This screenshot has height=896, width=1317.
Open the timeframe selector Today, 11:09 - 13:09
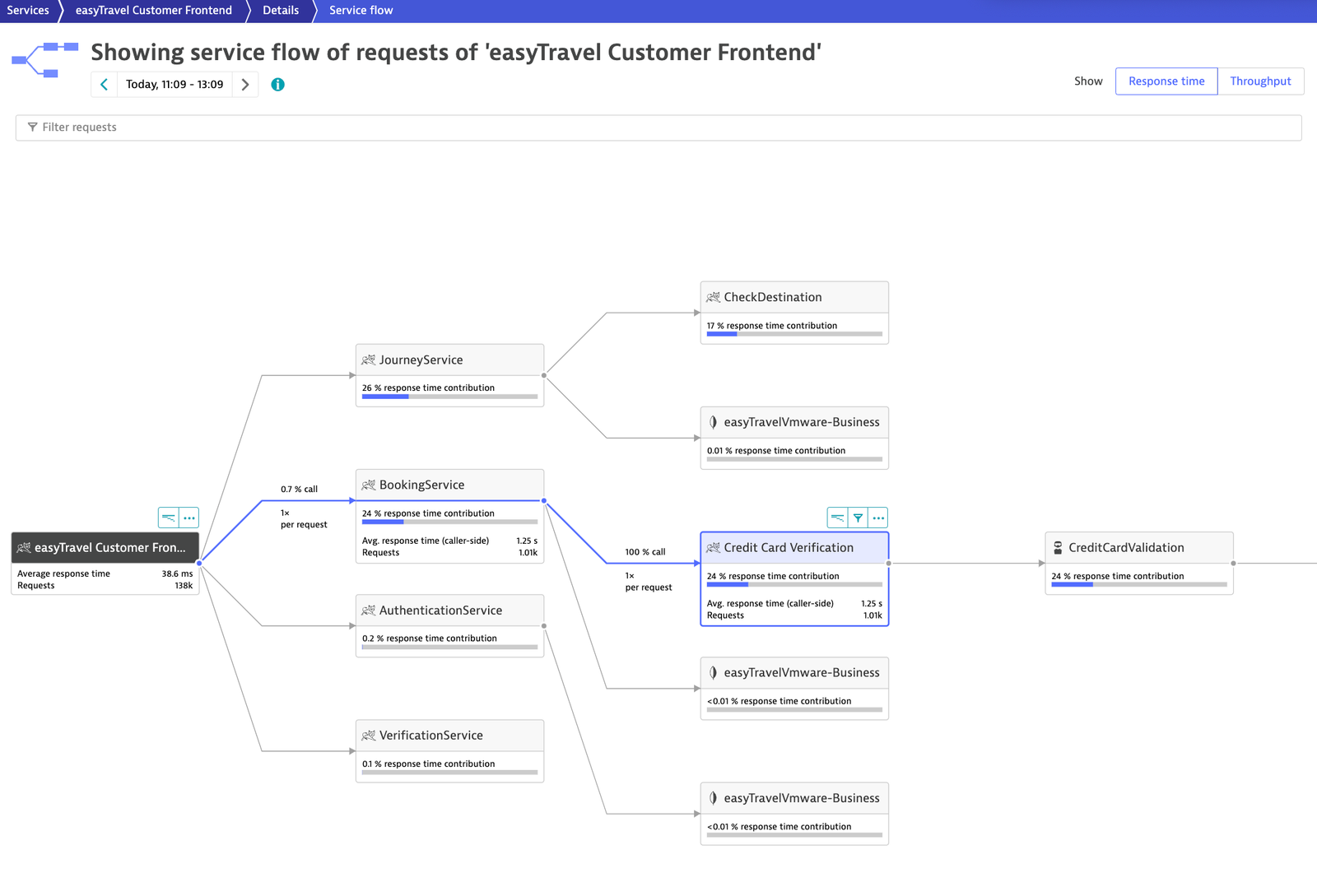pos(175,84)
